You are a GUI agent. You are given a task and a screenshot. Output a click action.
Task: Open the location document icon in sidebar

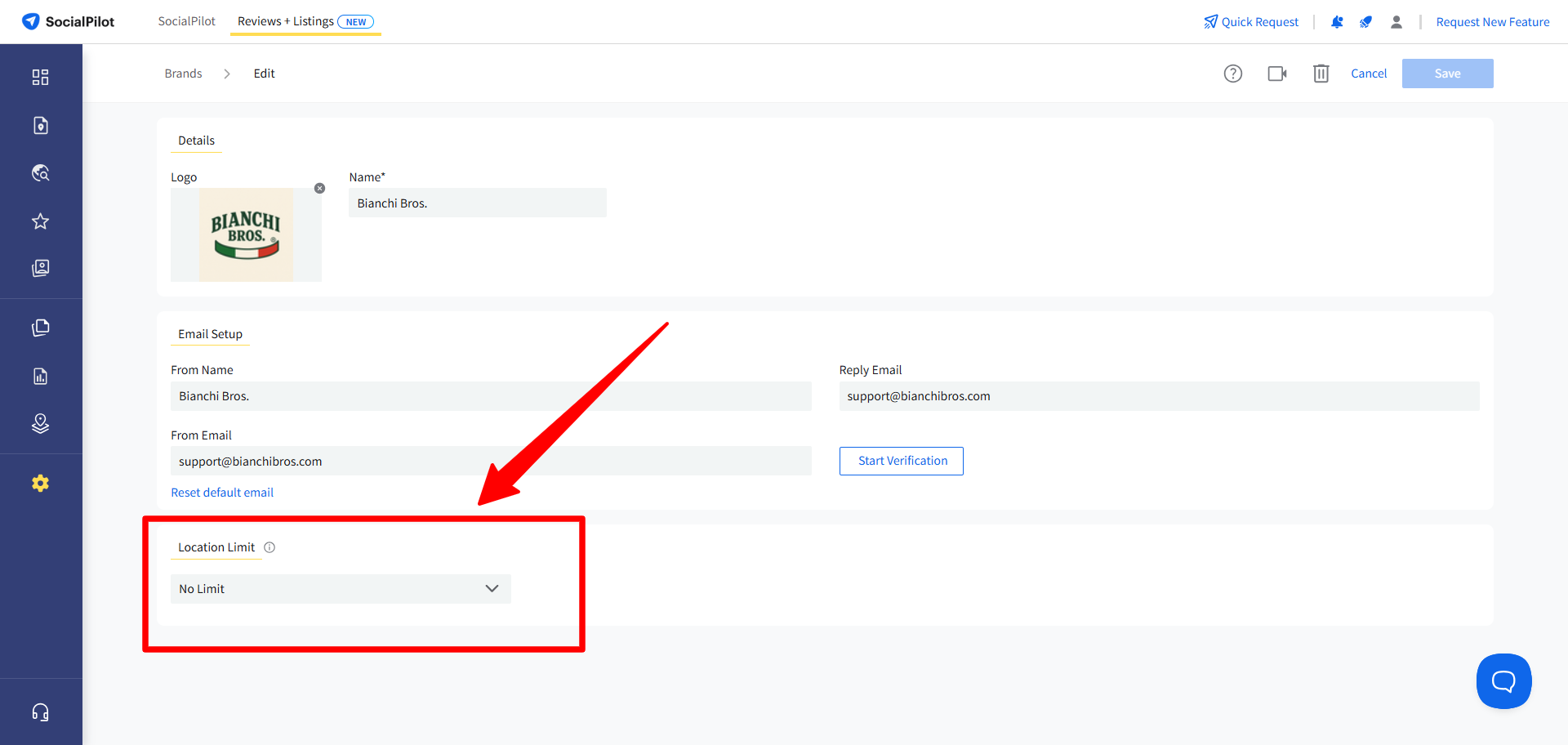[40, 125]
